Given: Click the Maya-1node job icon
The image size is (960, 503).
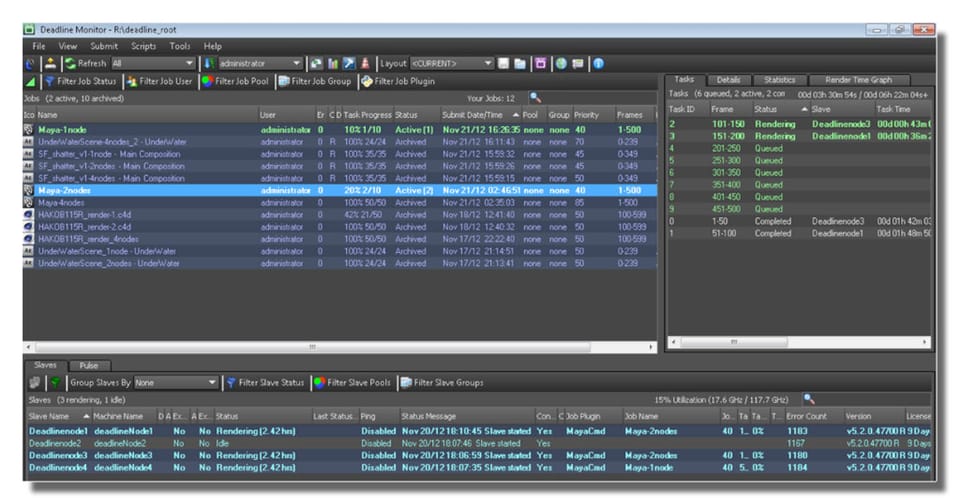Looking at the screenshot, I should [x=28, y=130].
